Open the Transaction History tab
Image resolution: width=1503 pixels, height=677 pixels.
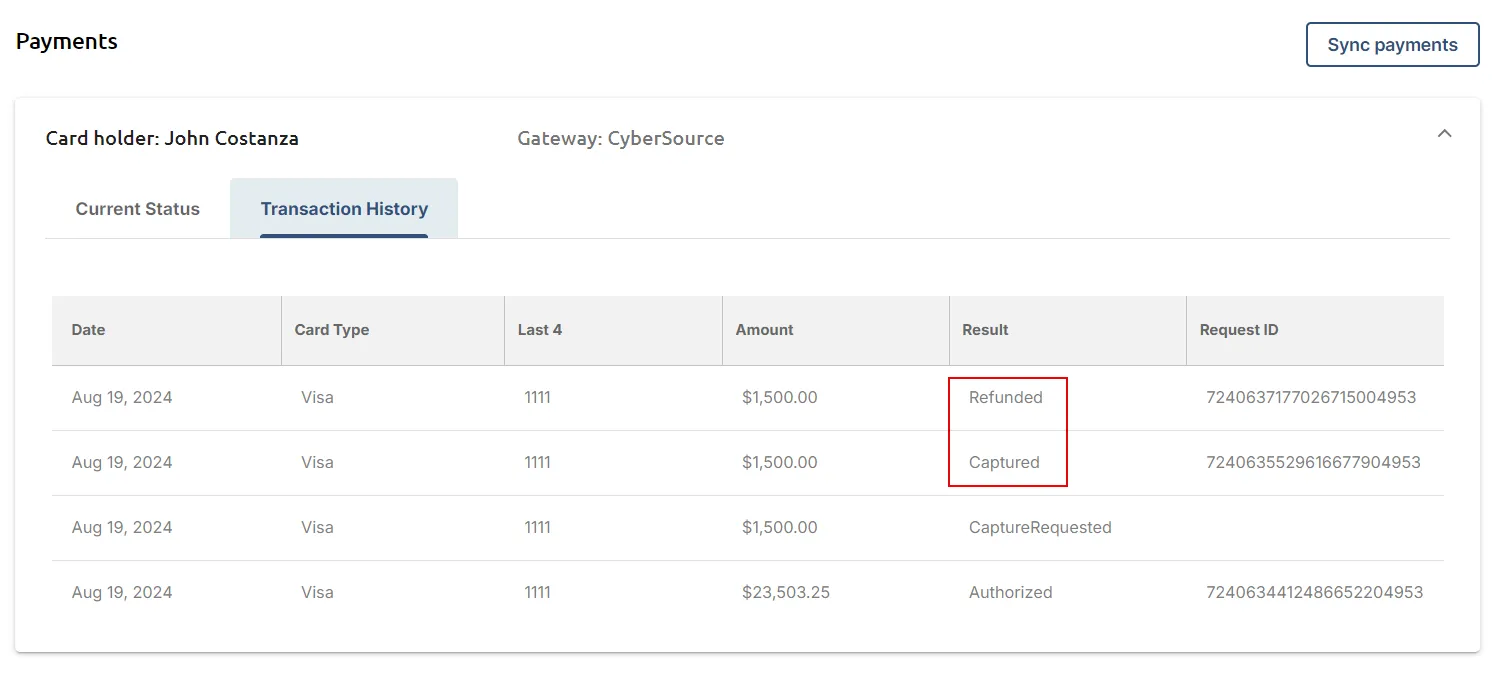(344, 209)
